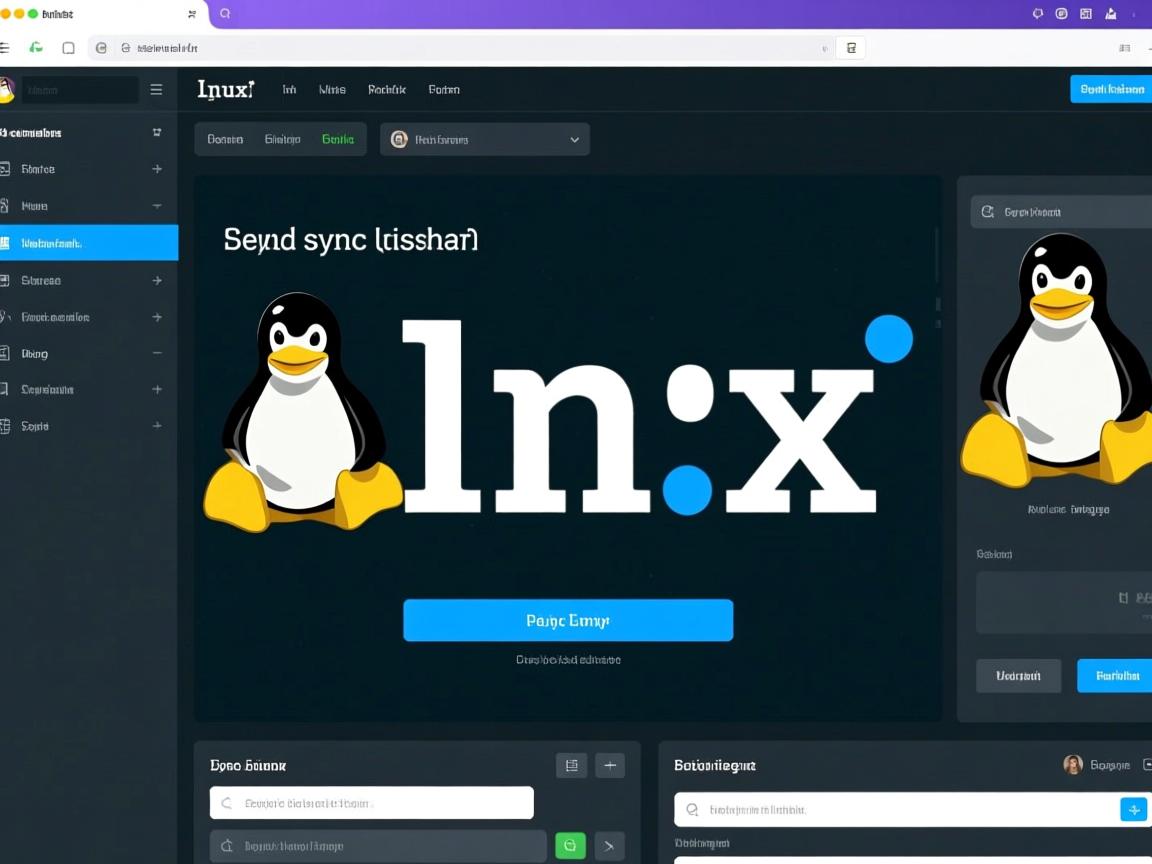
Task: Open the dropdown arrow in the address bar
Action: click(x=822, y=47)
